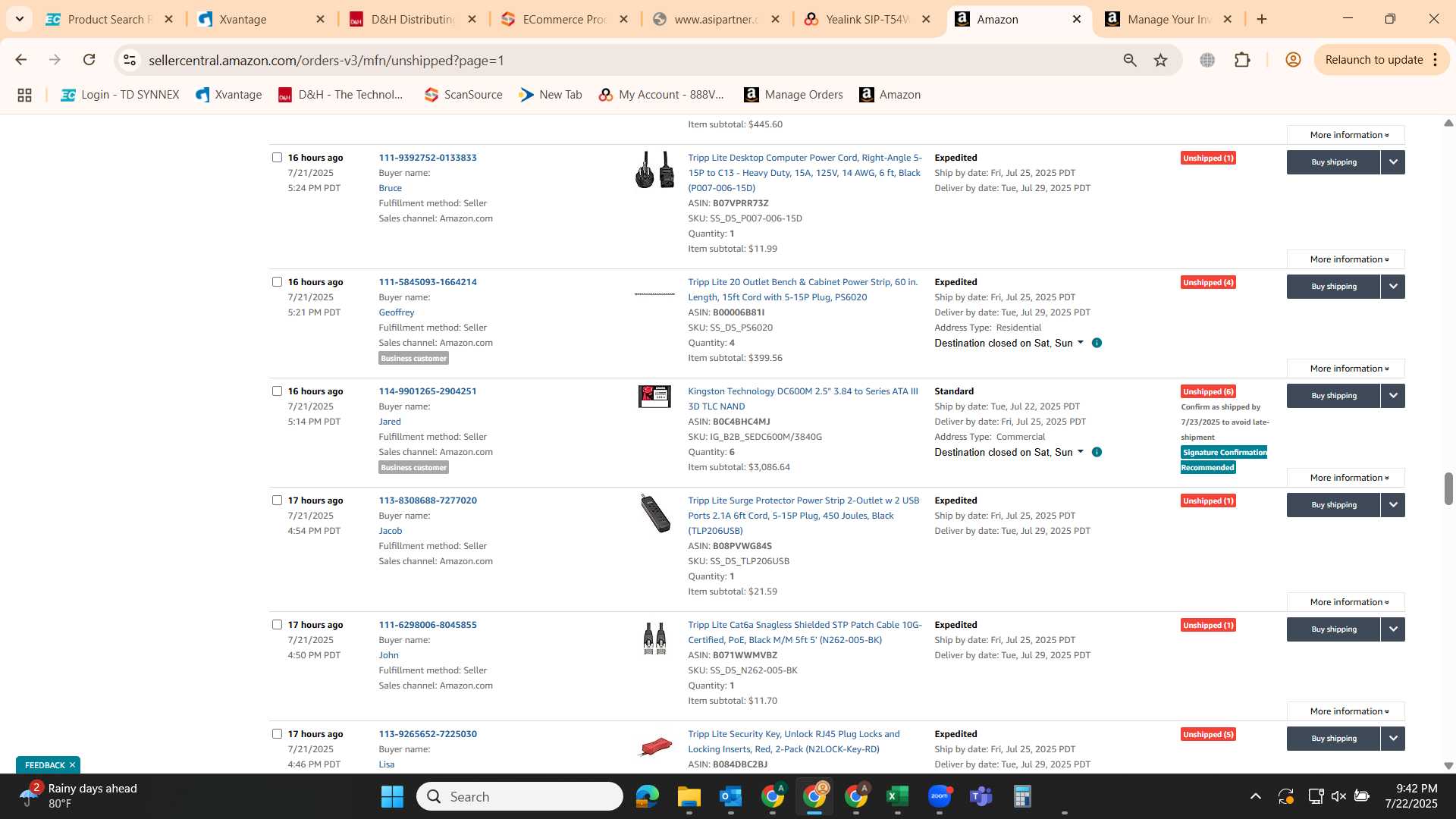Screen dimensions: 1456x819
Task: Bookmark this page with the star icon
Action: pyautogui.click(x=1161, y=60)
